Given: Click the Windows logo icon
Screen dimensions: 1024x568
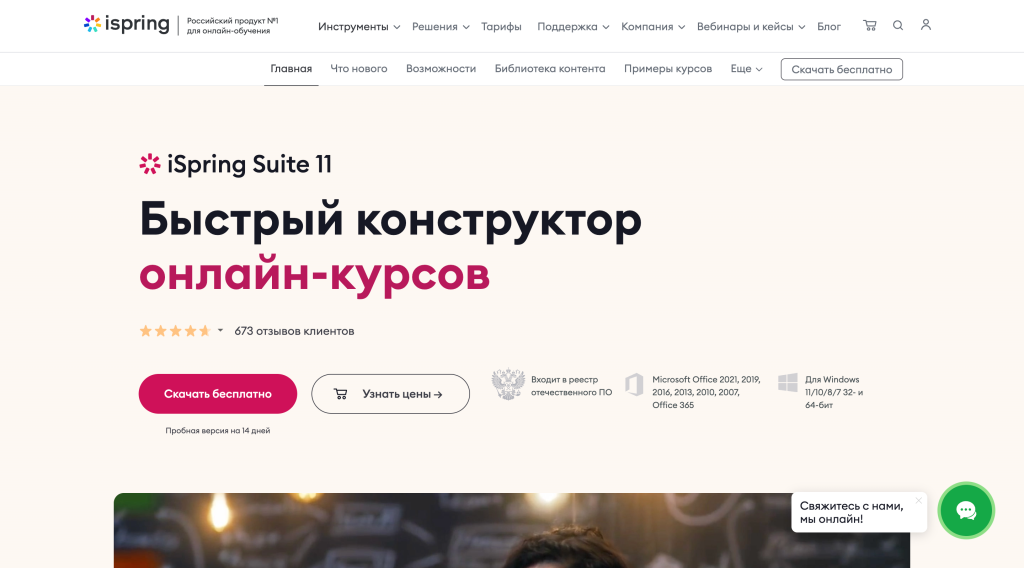Looking at the screenshot, I should [x=788, y=383].
